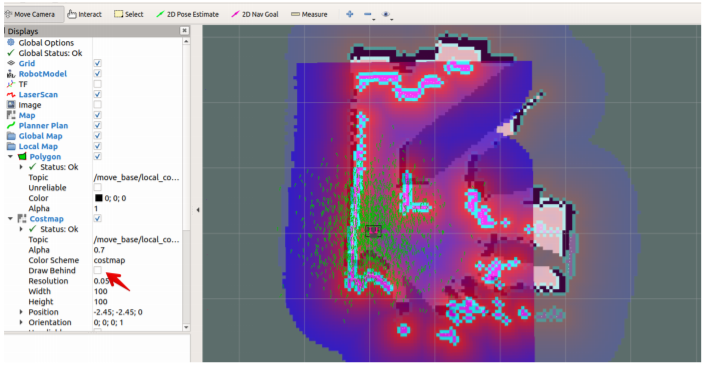
Task: Click the blue focus camera crosshair icon
Action: 349,14
